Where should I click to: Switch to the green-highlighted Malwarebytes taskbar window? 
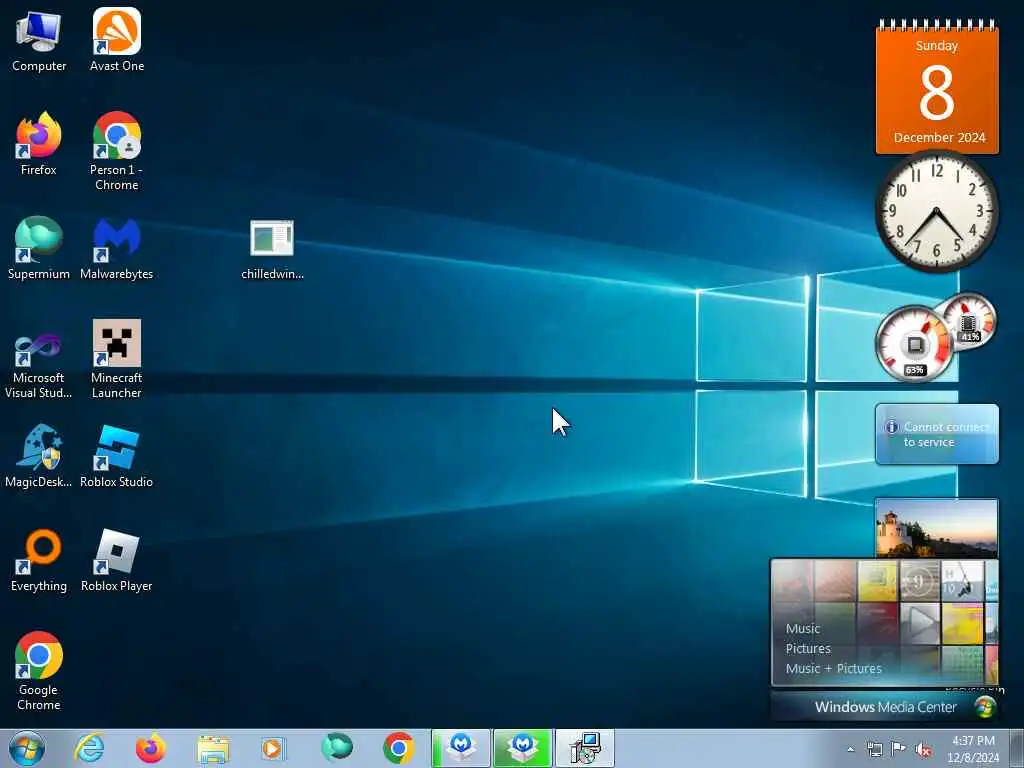(522, 748)
